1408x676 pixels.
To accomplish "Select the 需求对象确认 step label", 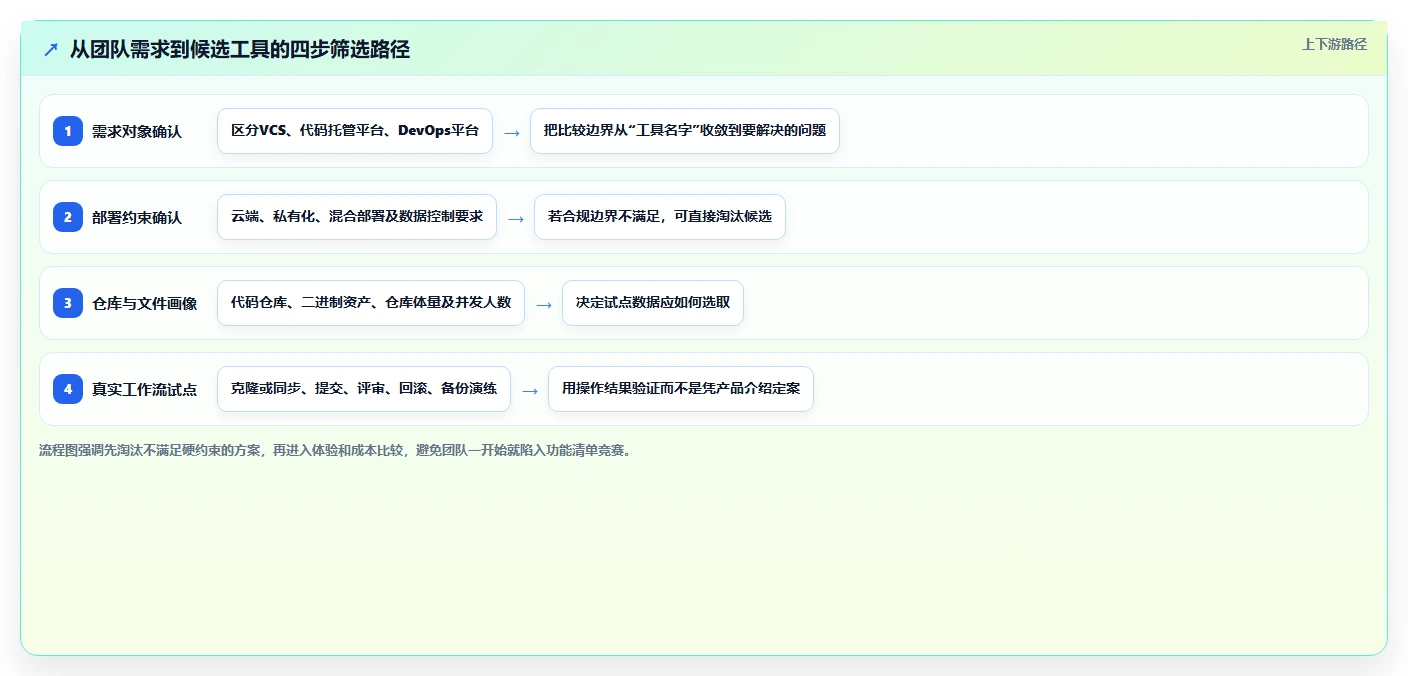I will pyautogui.click(x=137, y=131).
